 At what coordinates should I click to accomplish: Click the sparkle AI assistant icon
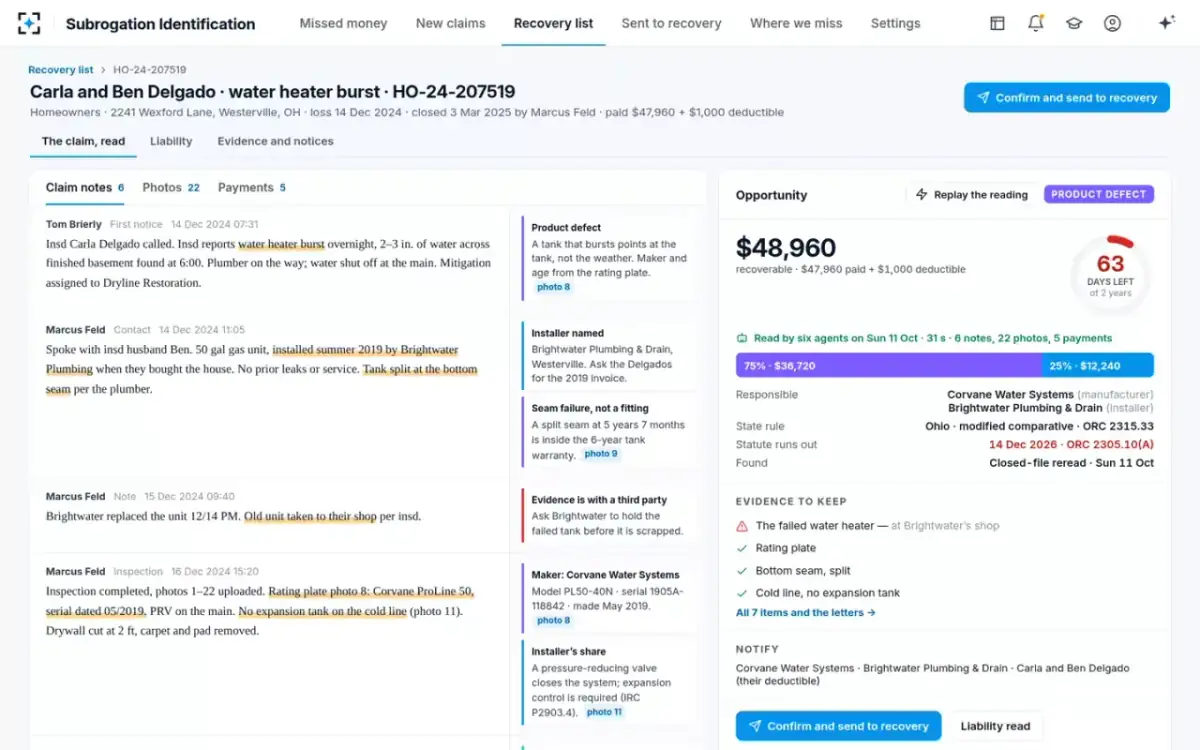(1166, 23)
